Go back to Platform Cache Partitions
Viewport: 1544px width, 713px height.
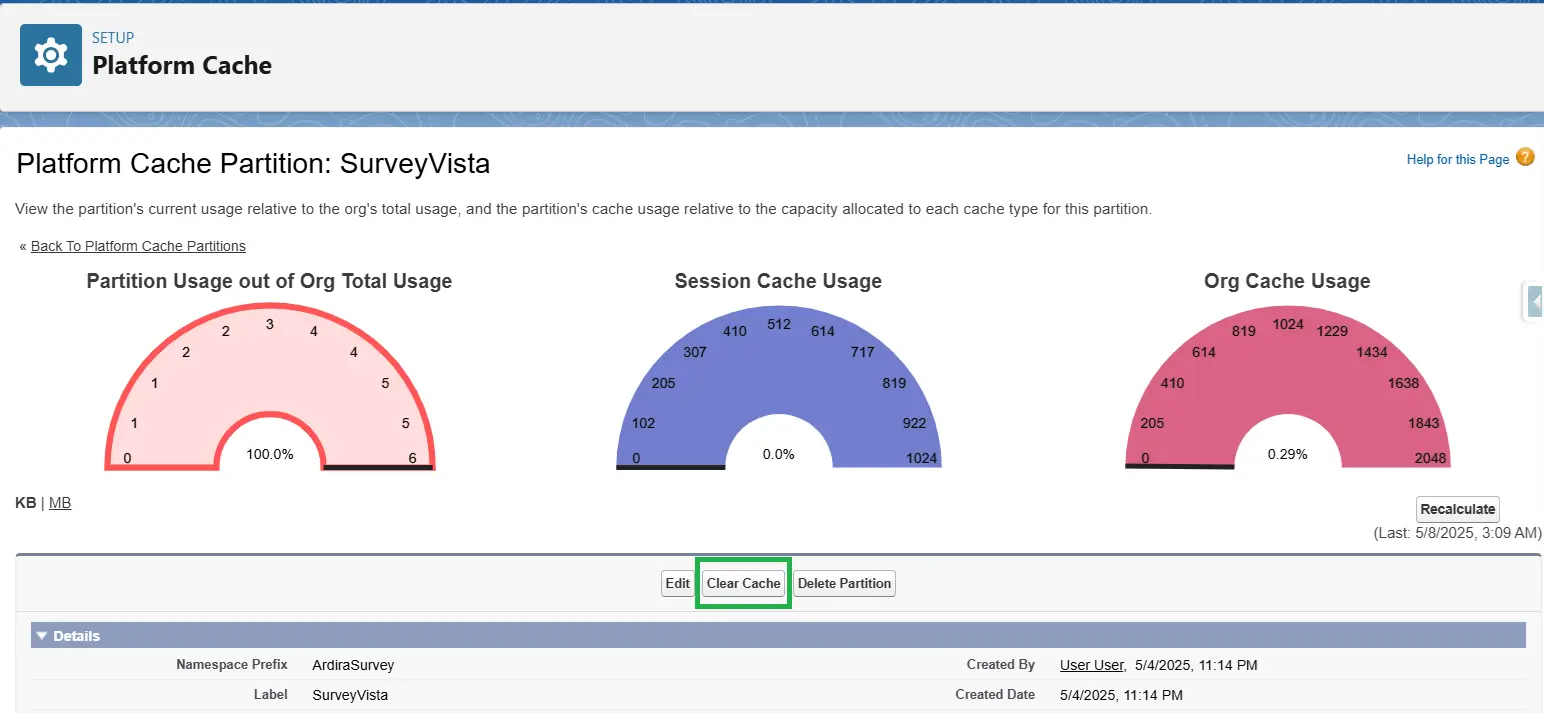(x=138, y=246)
